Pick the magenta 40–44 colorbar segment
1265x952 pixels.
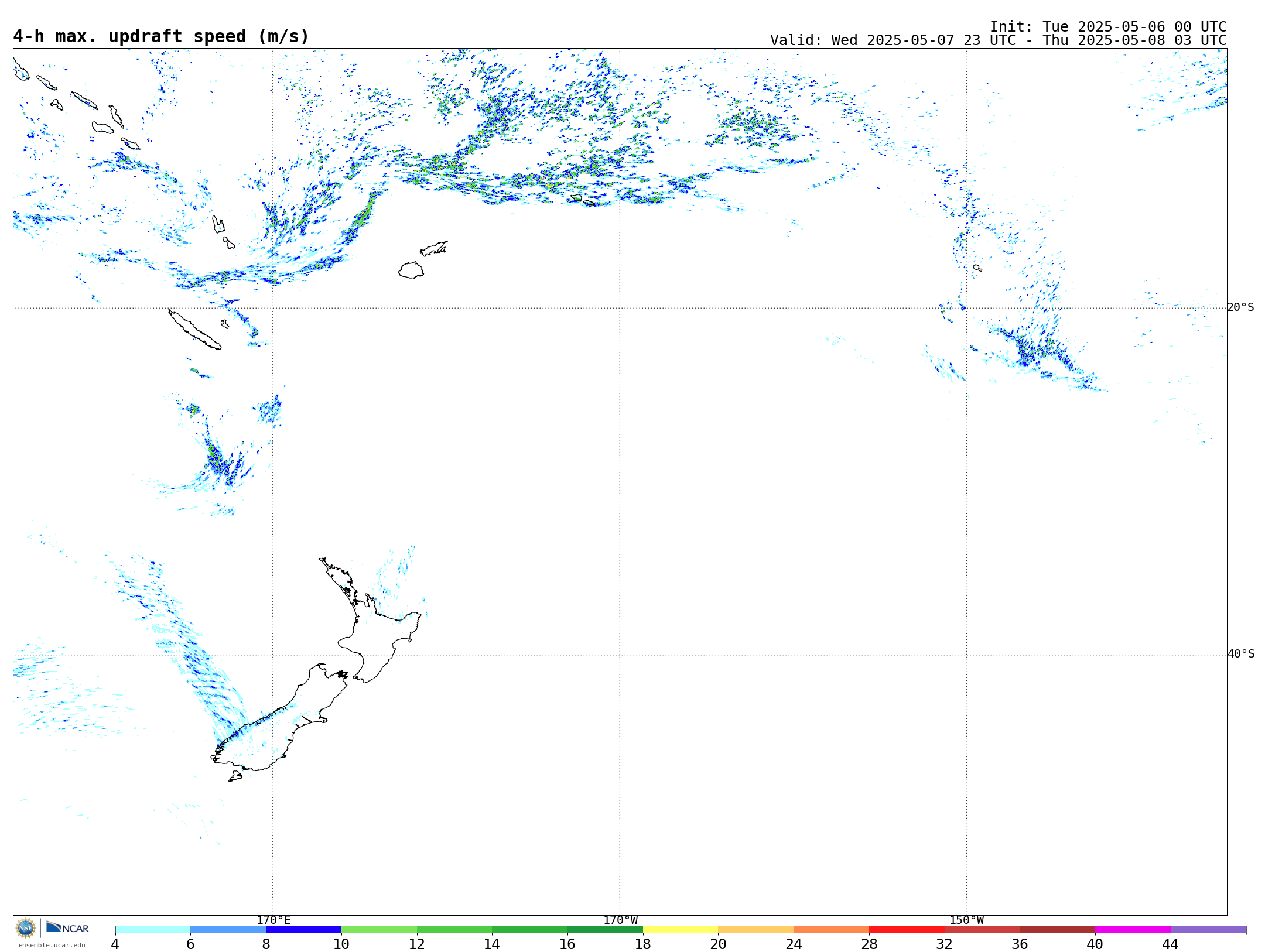1133,930
